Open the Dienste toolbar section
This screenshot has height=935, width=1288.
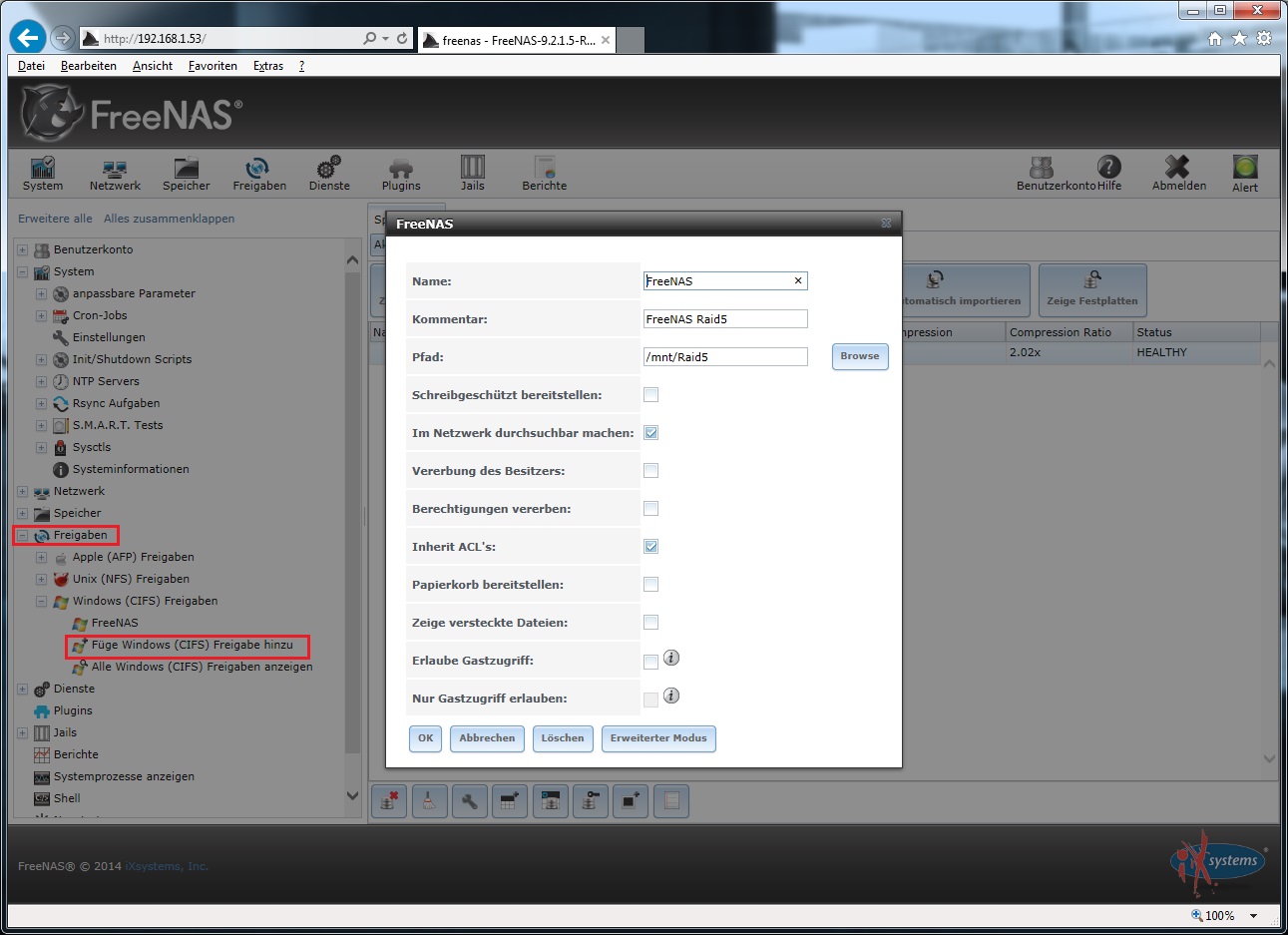[329, 173]
